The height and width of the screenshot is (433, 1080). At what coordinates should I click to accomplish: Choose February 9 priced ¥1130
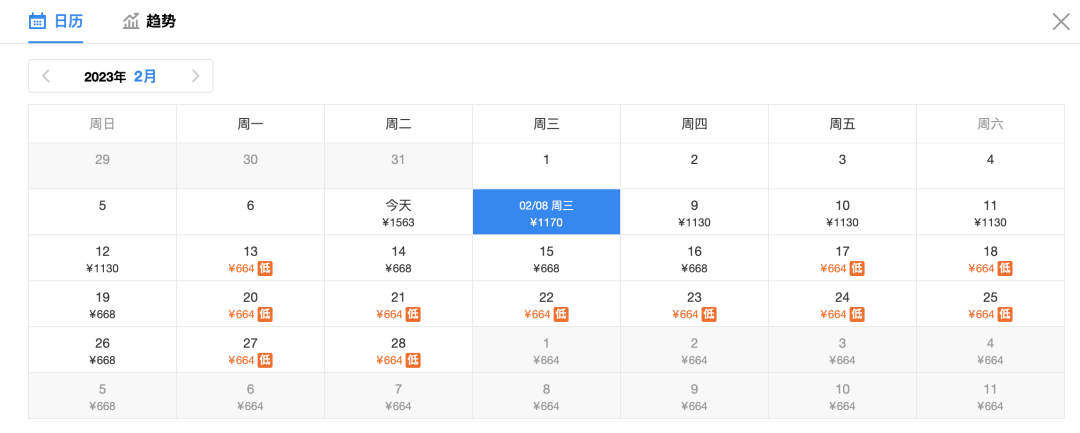tap(694, 212)
